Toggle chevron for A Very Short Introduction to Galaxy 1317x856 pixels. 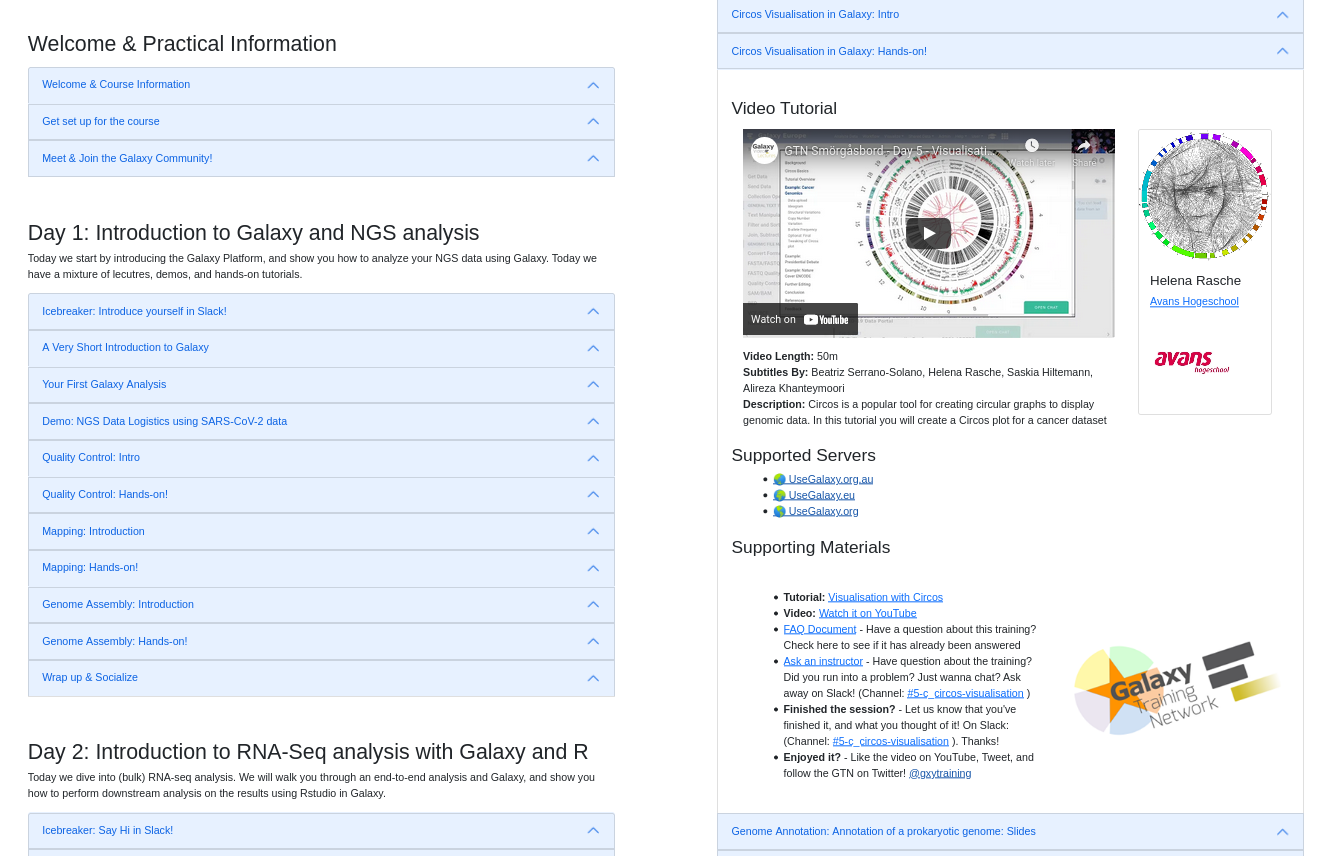[x=593, y=349]
